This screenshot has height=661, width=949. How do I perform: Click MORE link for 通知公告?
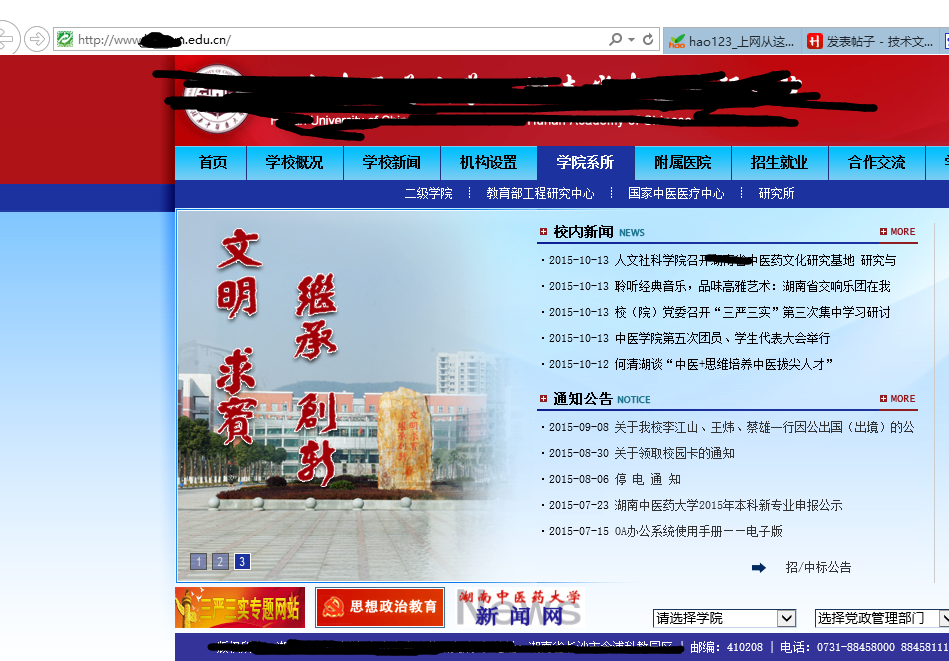[x=898, y=398]
